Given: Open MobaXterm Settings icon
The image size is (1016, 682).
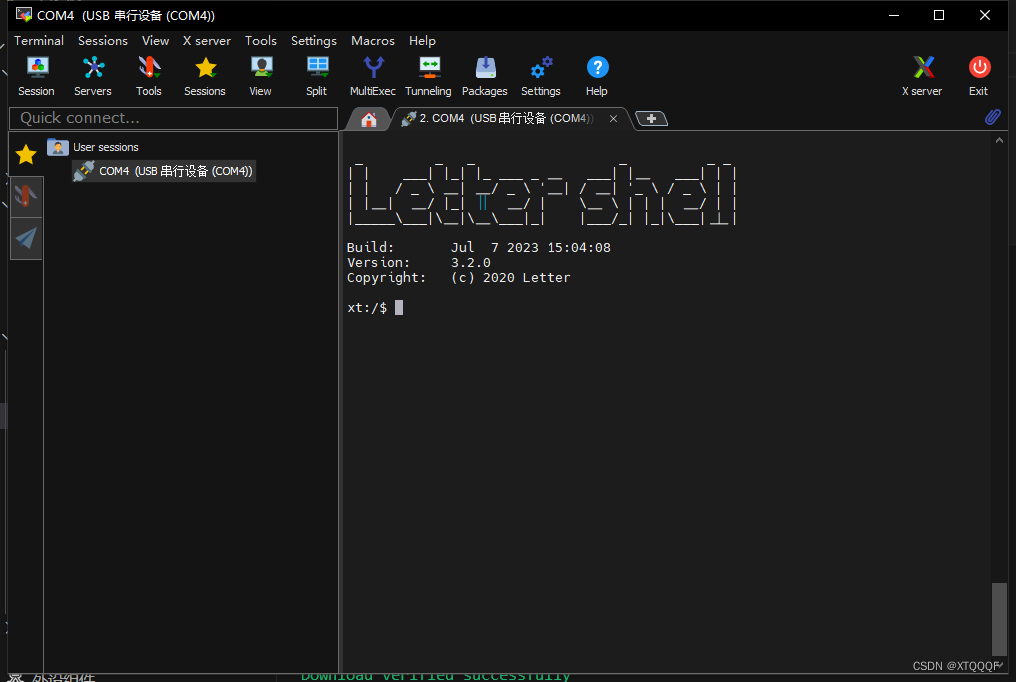Looking at the screenshot, I should tap(540, 70).
